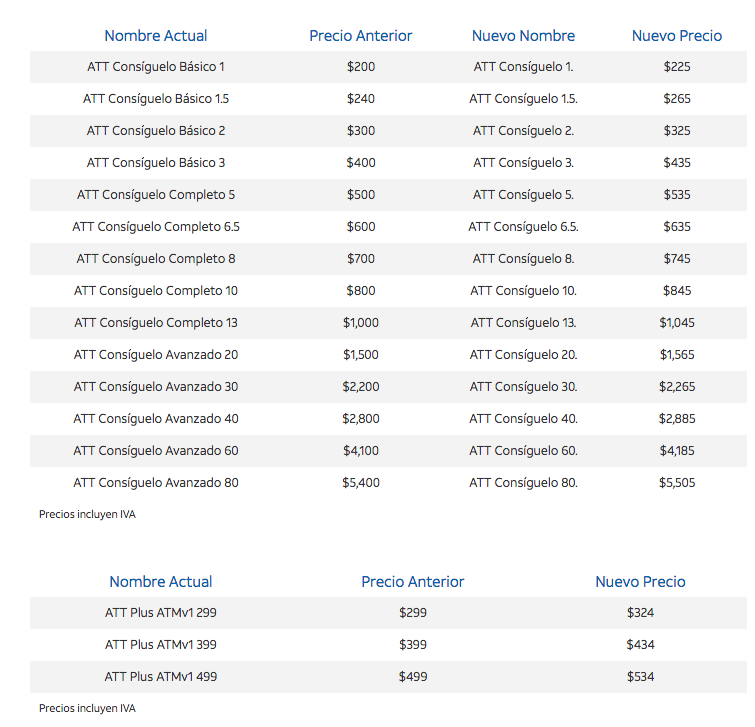Click the $1,000 previous price value

pos(360,323)
